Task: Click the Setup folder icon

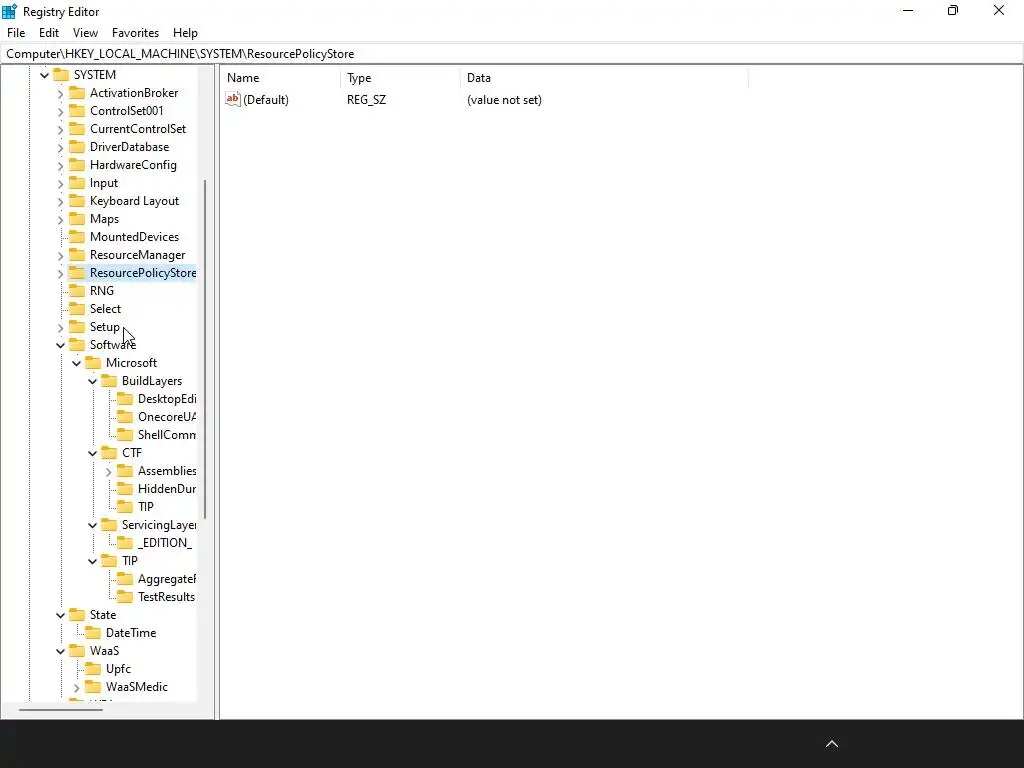Action: coord(77,326)
